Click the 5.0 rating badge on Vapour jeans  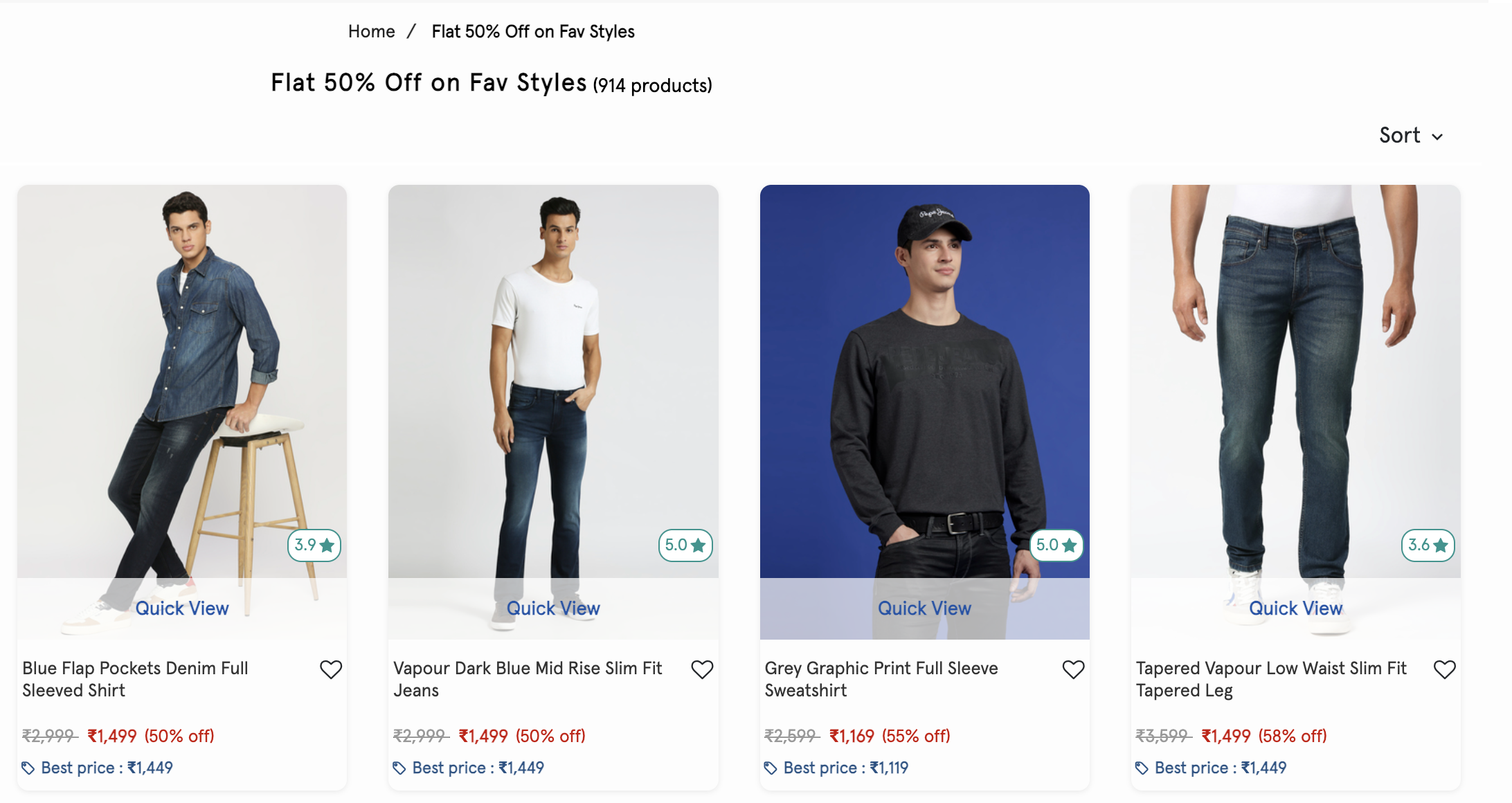pyautogui.click(x=685, y=545)
